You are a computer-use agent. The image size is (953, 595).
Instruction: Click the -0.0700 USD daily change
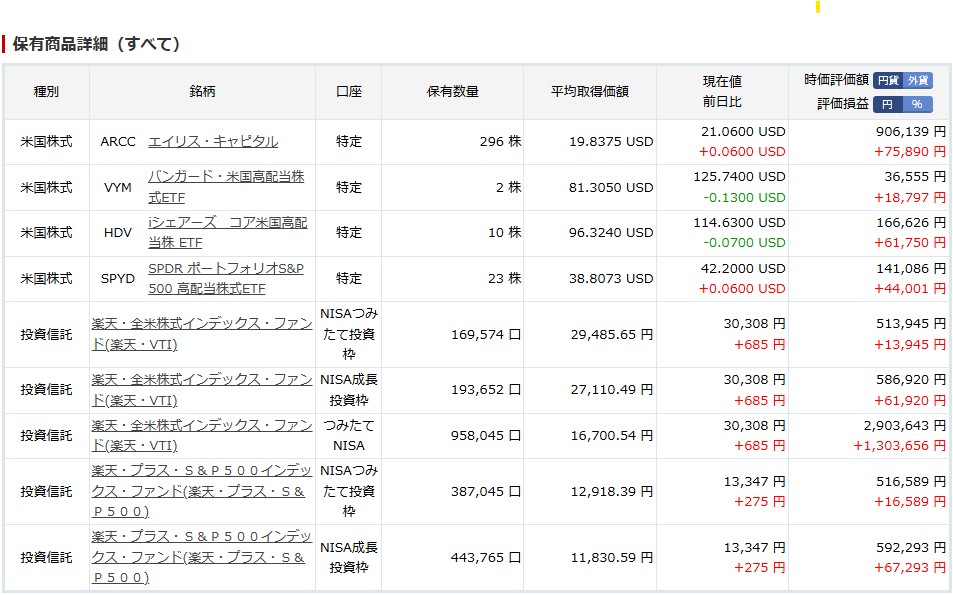[744, 242]
